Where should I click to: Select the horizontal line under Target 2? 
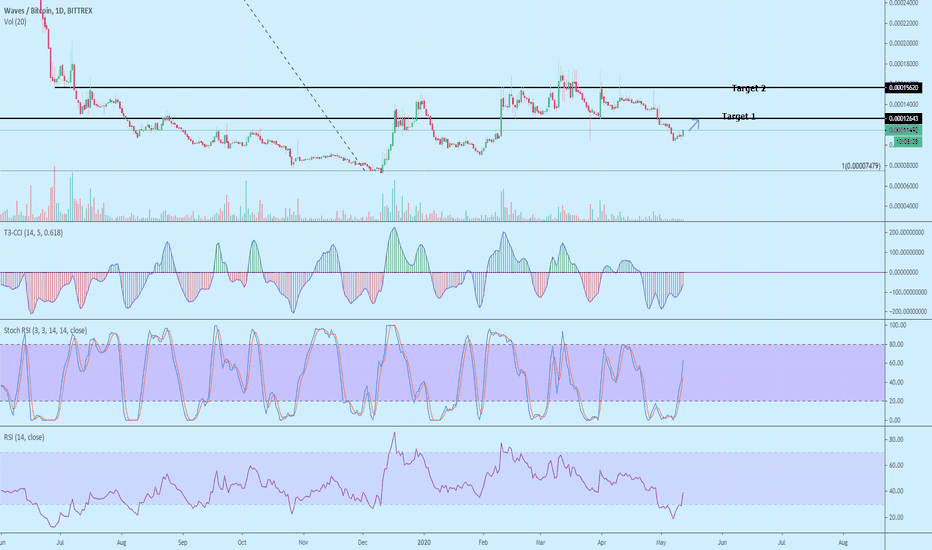pos(470,88)
